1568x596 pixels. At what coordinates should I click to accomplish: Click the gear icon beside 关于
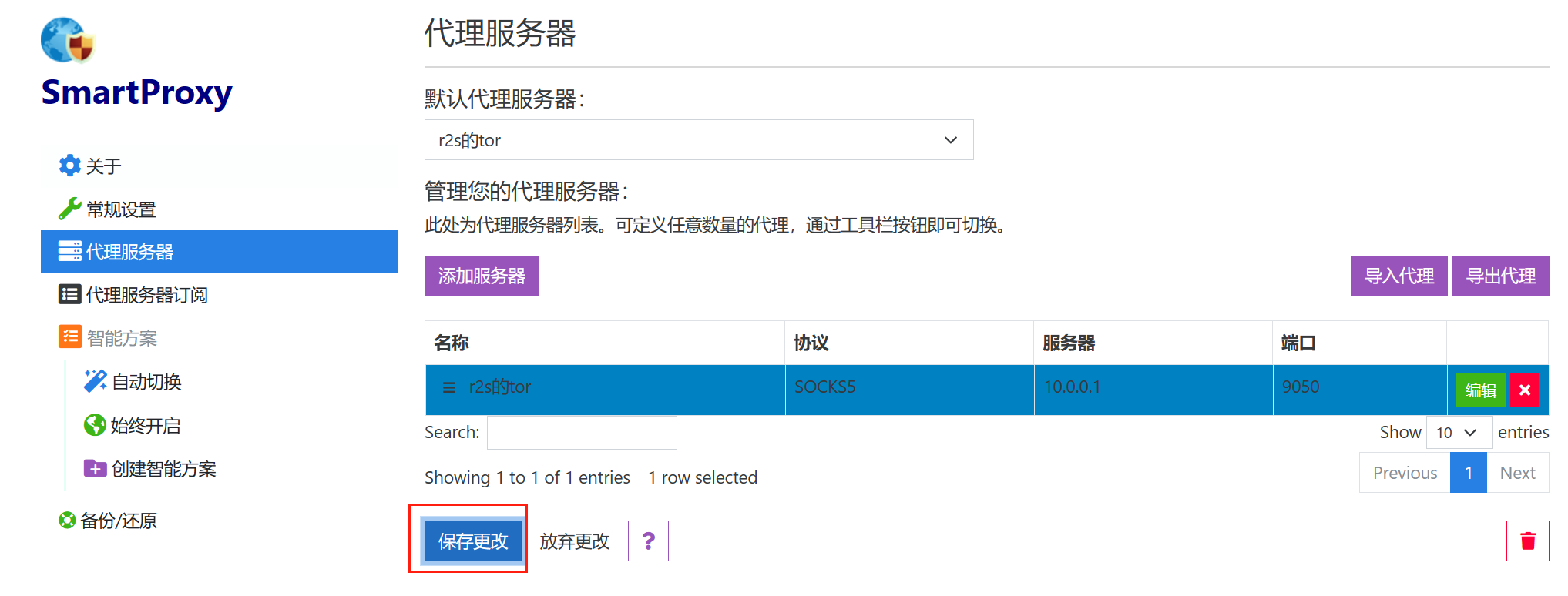tap(69, 166)
